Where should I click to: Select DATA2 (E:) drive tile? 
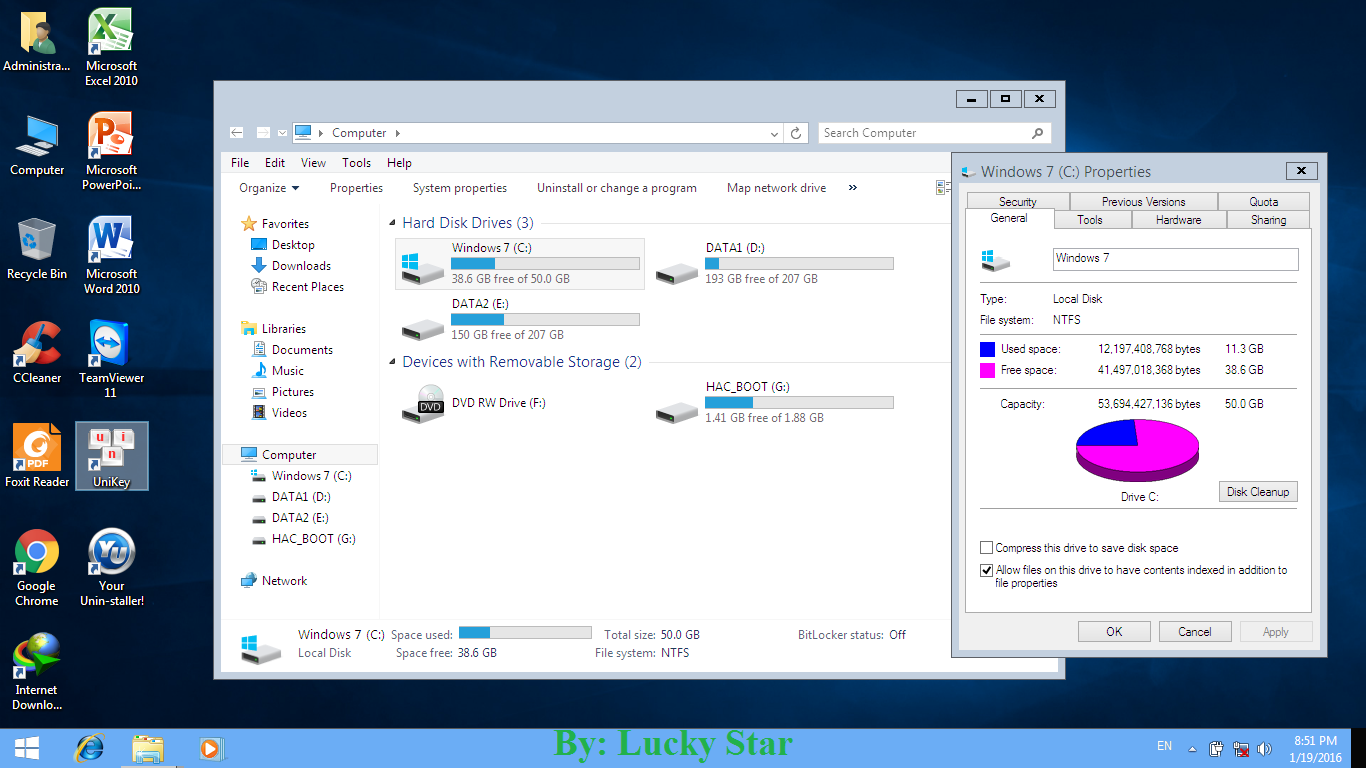click(520, 319)
